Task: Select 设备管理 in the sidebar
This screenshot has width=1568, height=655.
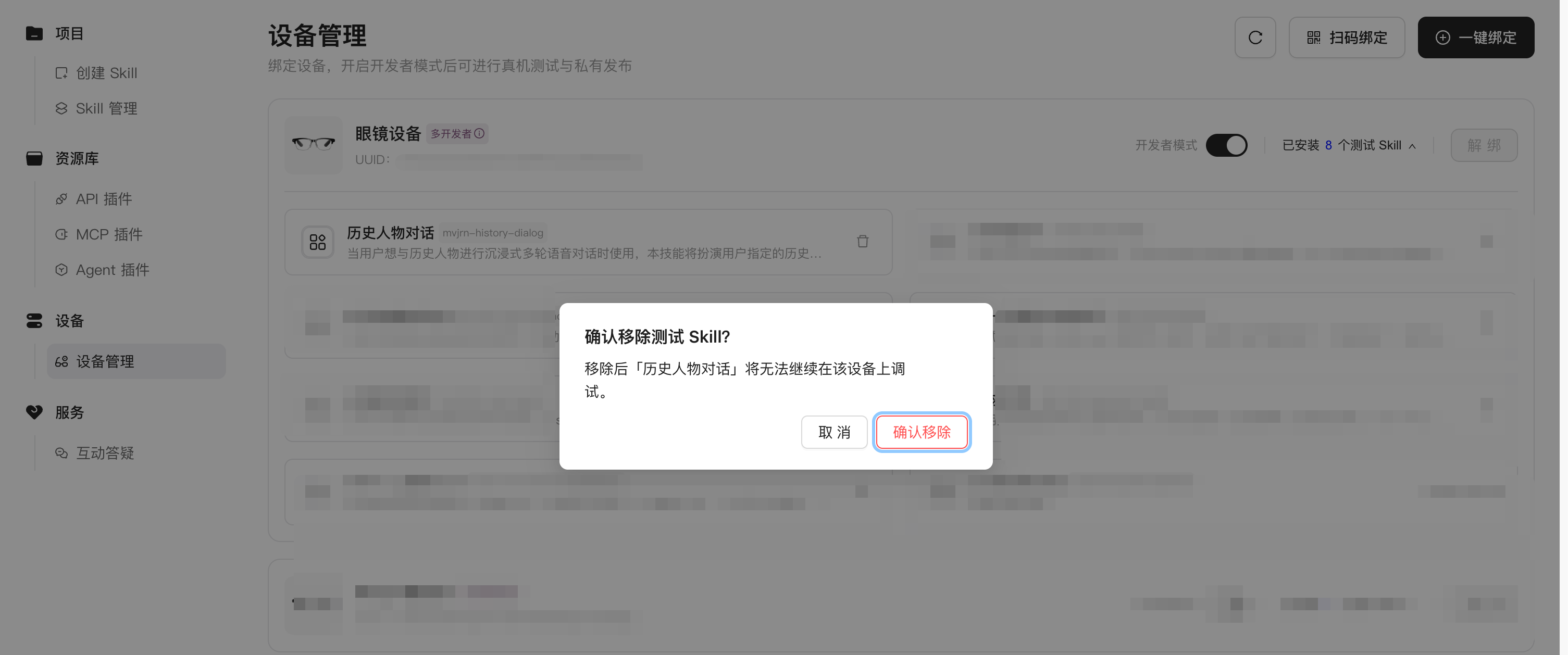Action: click(136, 361)
